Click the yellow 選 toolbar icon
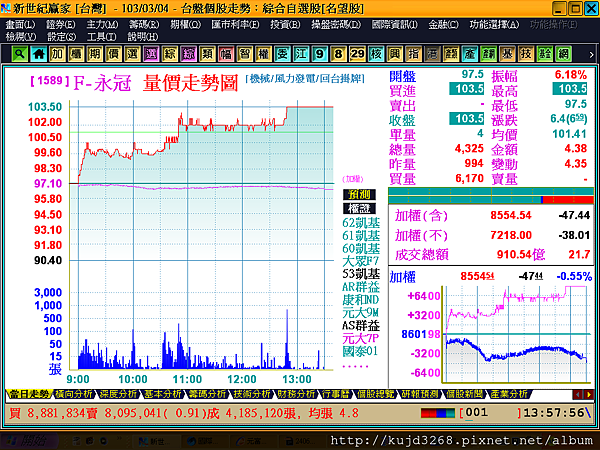 click(132, 54)
